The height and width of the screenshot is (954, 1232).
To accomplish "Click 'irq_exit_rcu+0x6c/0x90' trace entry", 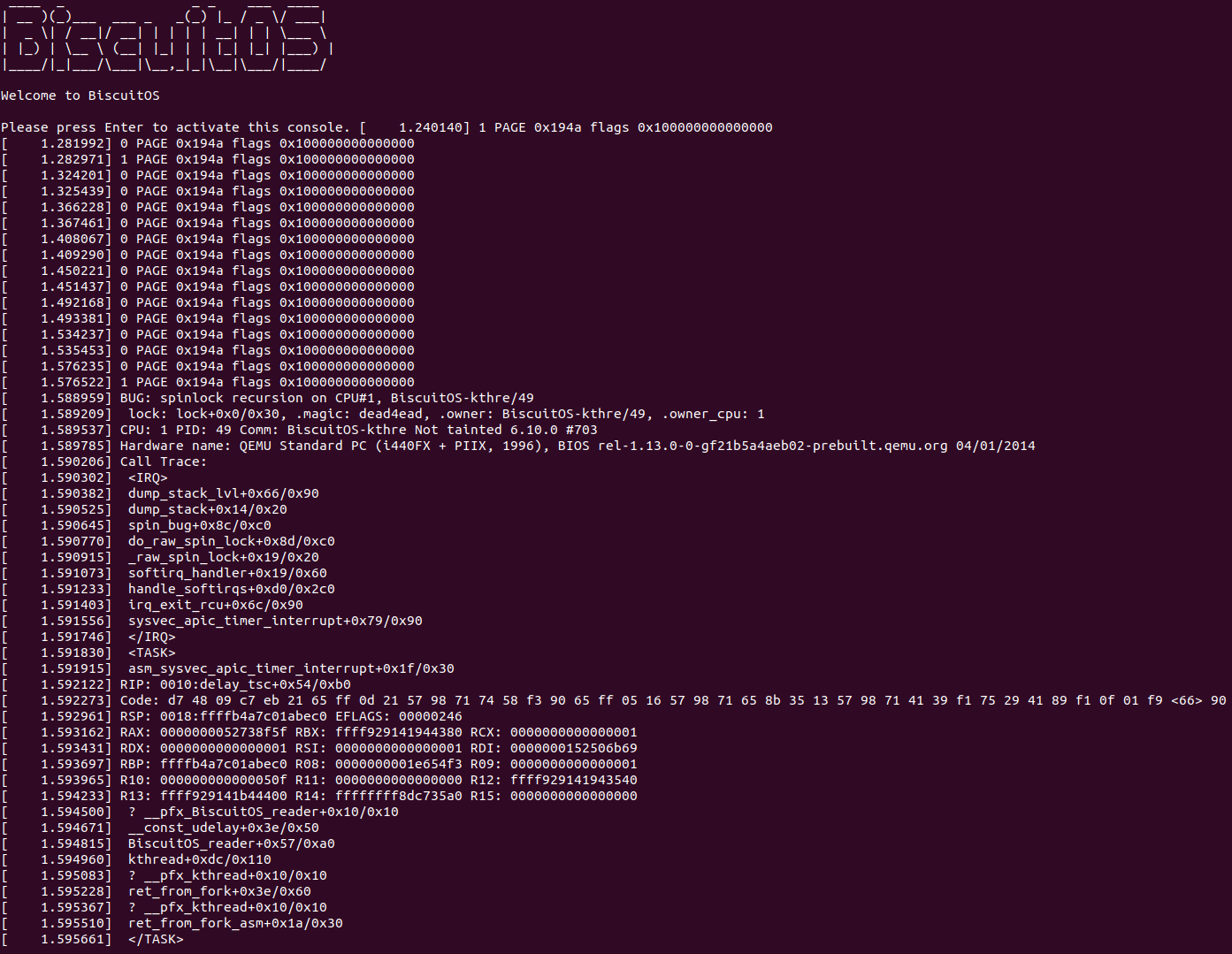I will (216, 605).
